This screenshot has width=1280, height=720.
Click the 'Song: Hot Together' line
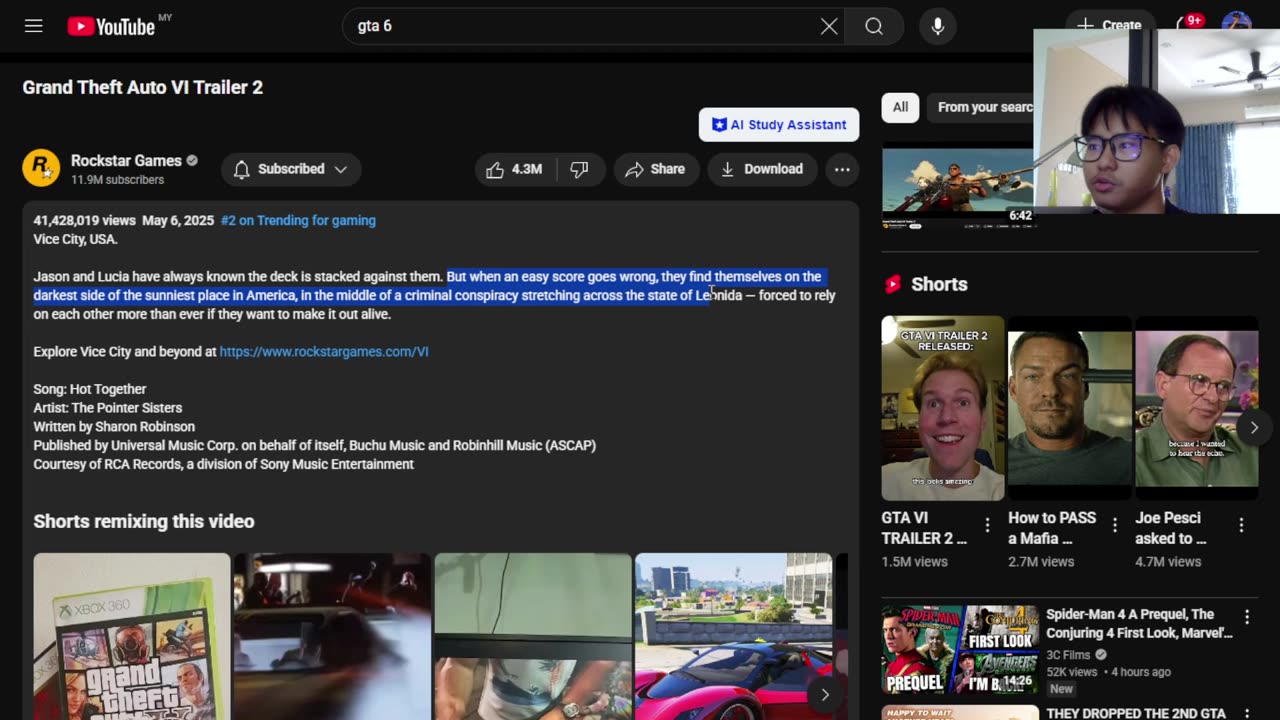[90, 389]
